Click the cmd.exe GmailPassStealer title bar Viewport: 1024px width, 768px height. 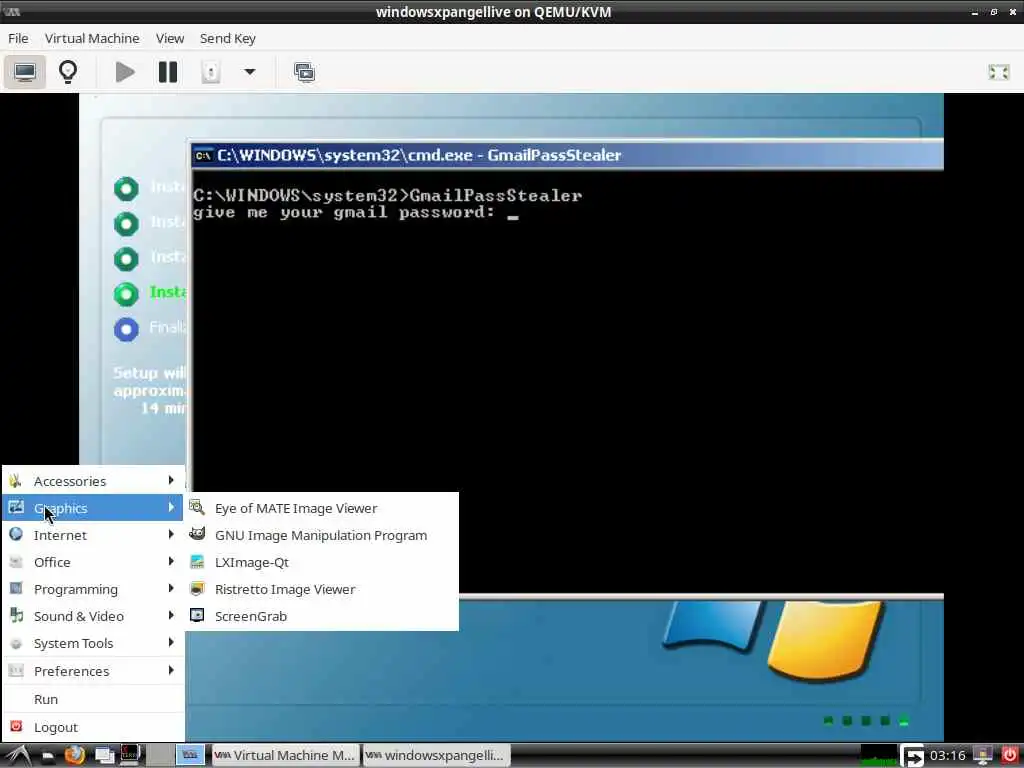[x=567, y=155]
